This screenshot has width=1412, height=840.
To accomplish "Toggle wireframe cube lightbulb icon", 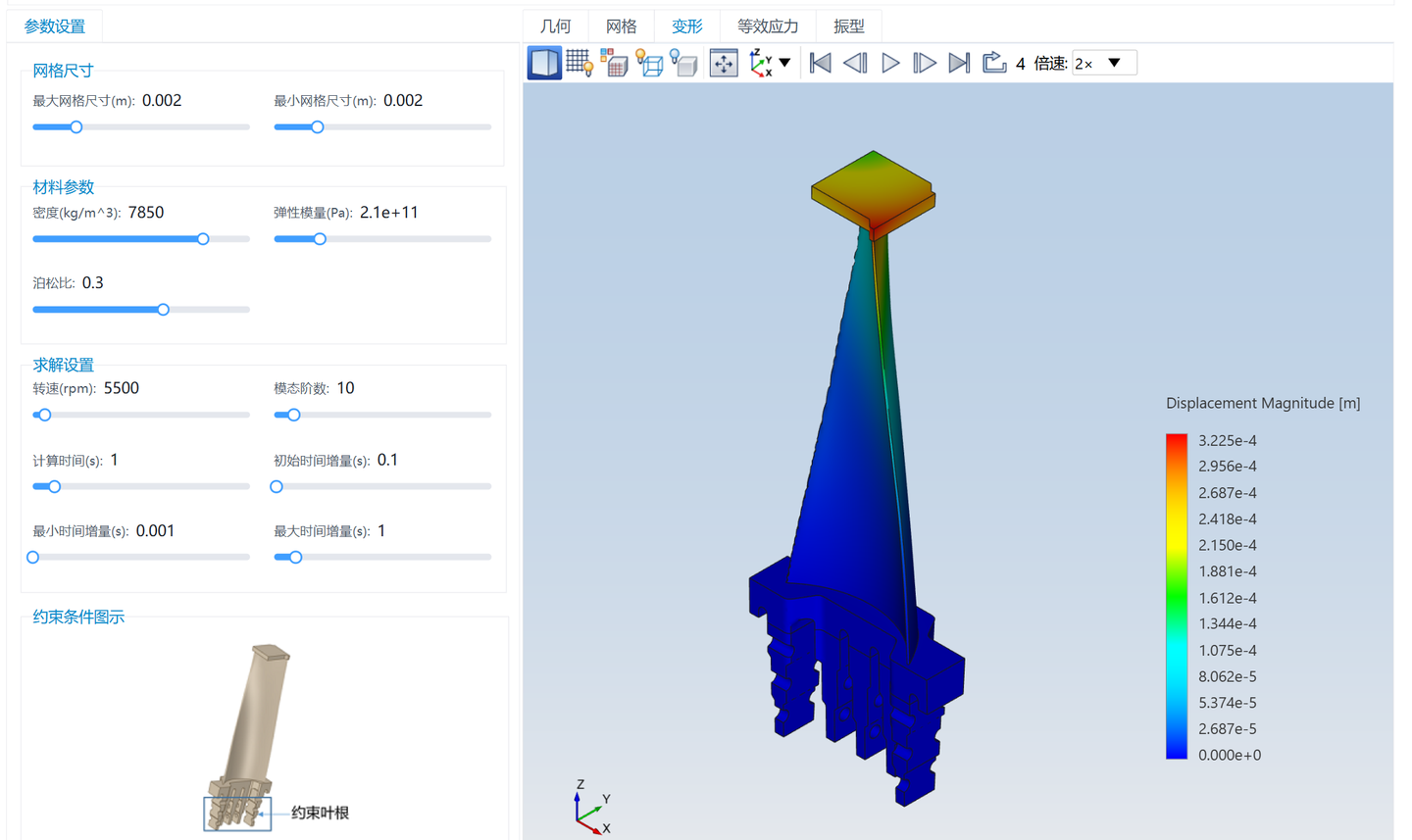I will (649, 63).
